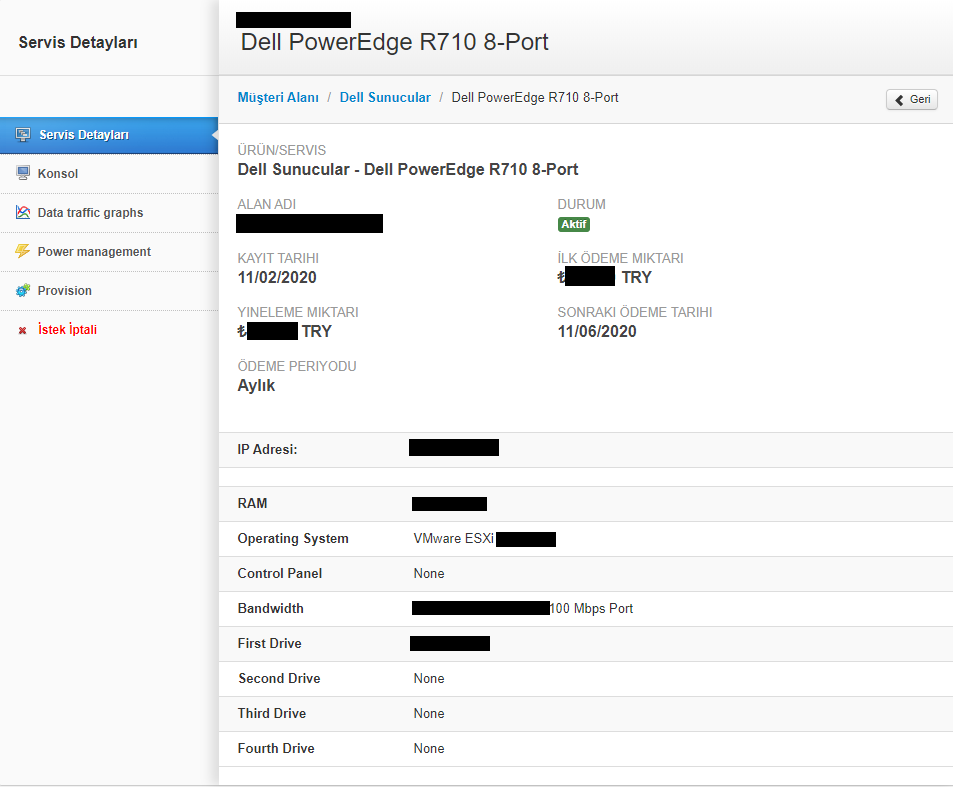Click the ÖDEME PERIYODU label
Screen dimensions: 953x787
click(x=297, y=366)
